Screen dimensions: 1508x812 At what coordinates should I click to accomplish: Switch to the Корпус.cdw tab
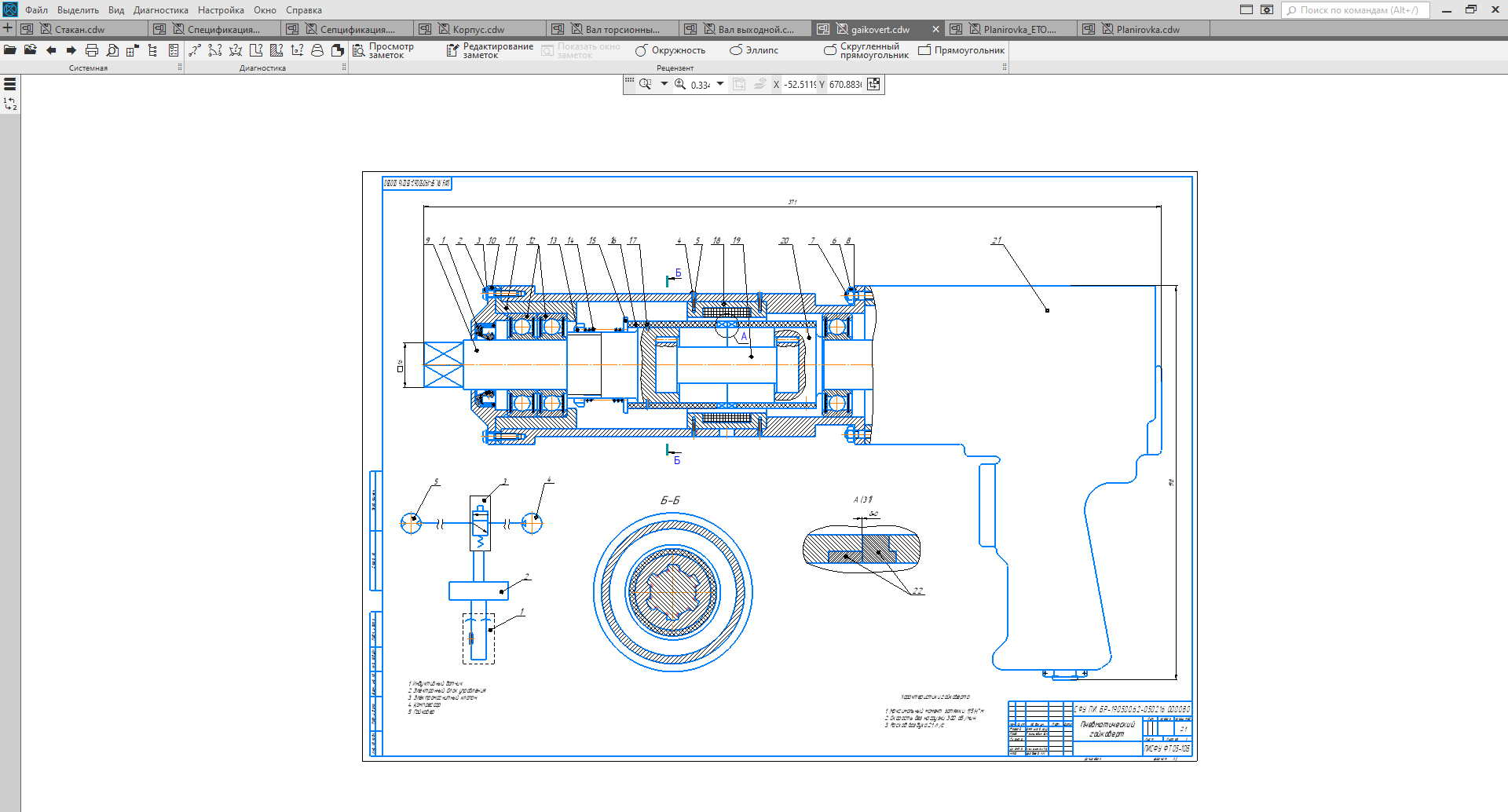[478, 29]
